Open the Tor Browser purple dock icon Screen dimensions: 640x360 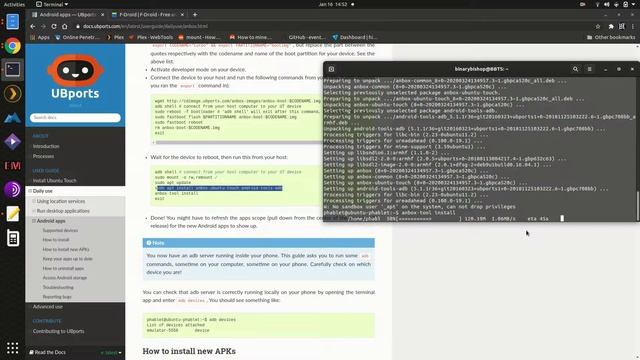pyautogui.click(x=13, y=190)
